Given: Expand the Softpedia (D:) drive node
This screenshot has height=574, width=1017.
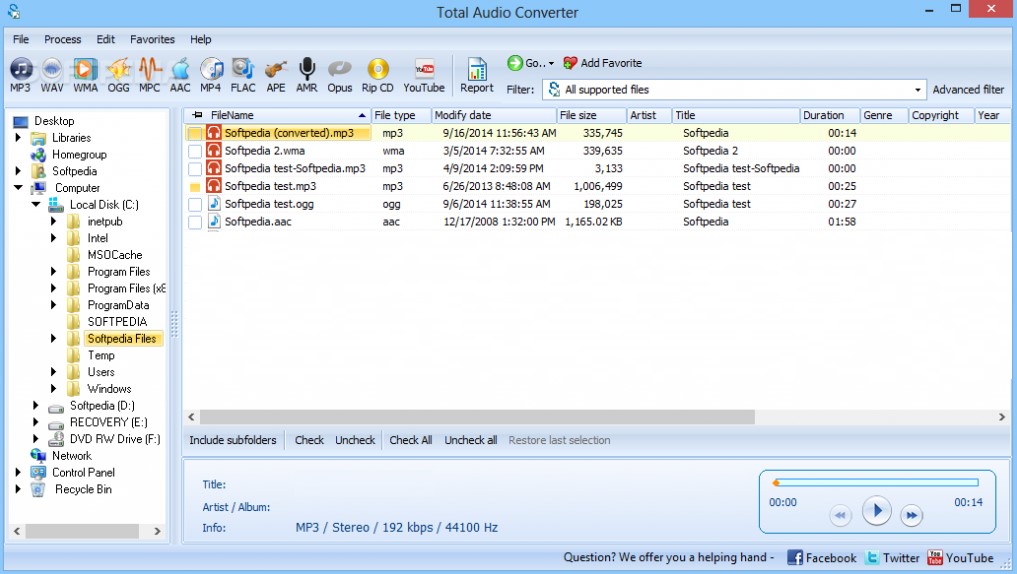Looking at the screenshot, I should [x=36, y=405].
